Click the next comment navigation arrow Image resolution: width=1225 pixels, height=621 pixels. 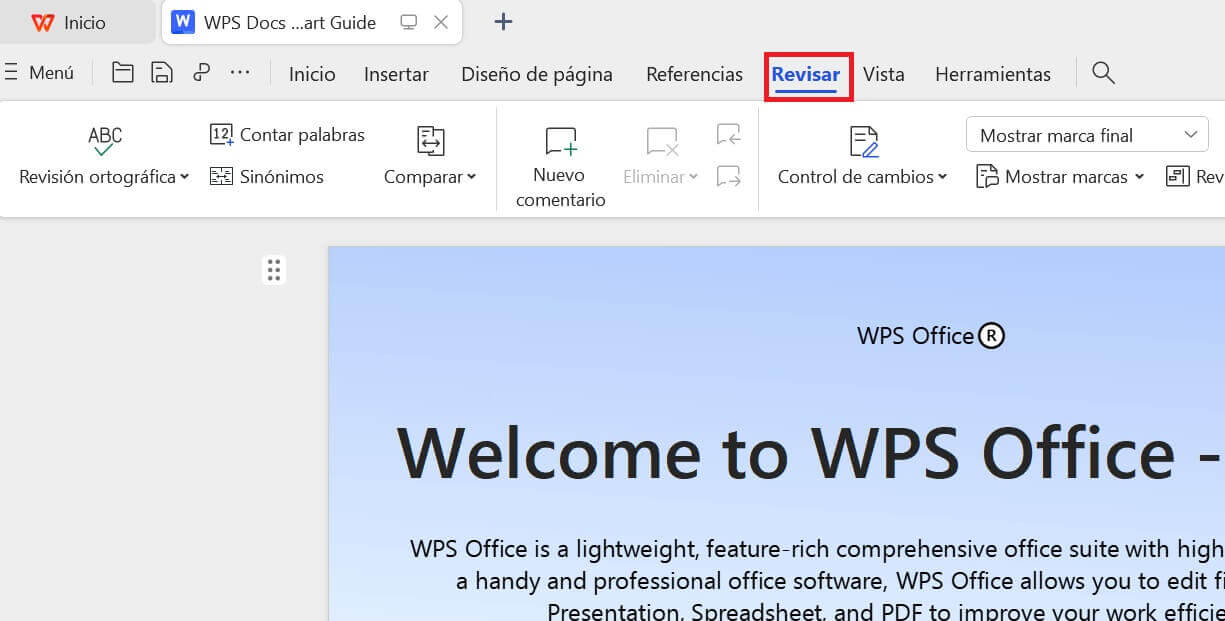pos(728,175)
